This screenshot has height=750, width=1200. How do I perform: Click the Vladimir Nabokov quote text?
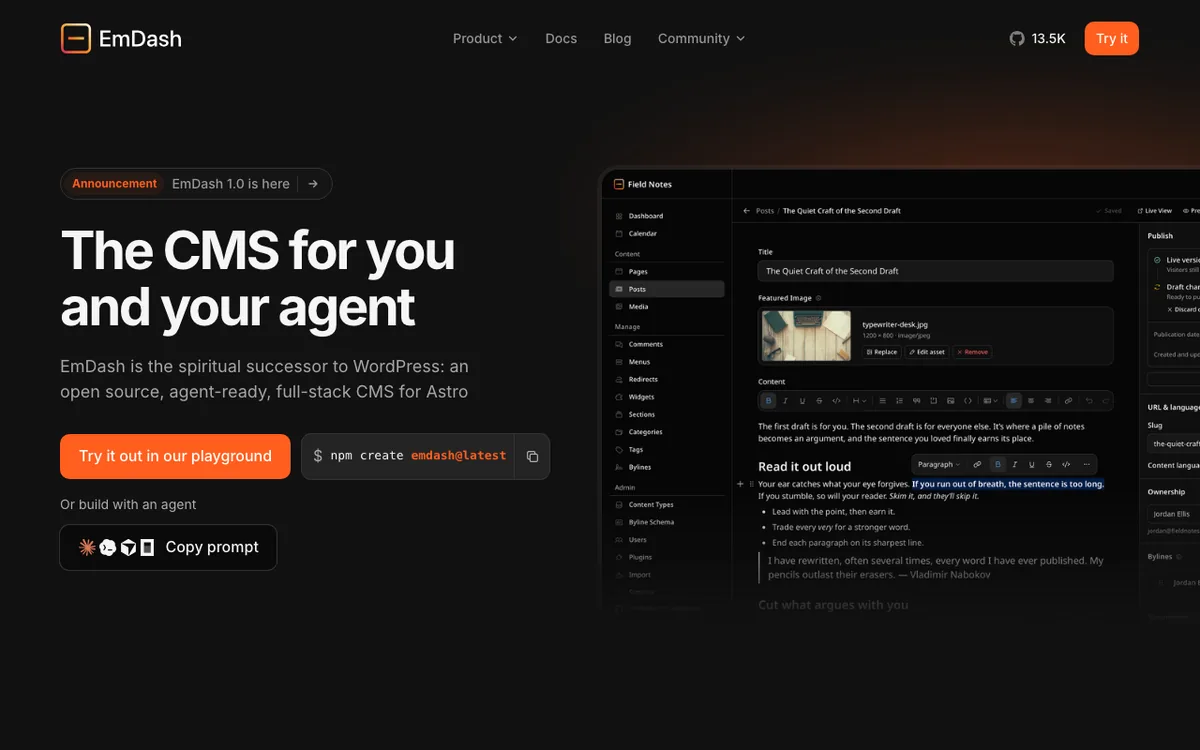[x=935, y=568]
